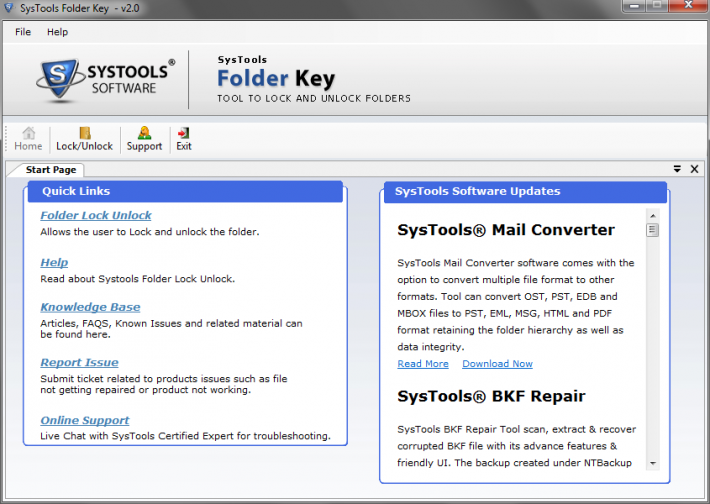Image resolution: width=710 pixels, height=504 pixels.
Task: Click the SysTools® Mail Converter heading
Action: pyautogui.click(x=506, y=230)
